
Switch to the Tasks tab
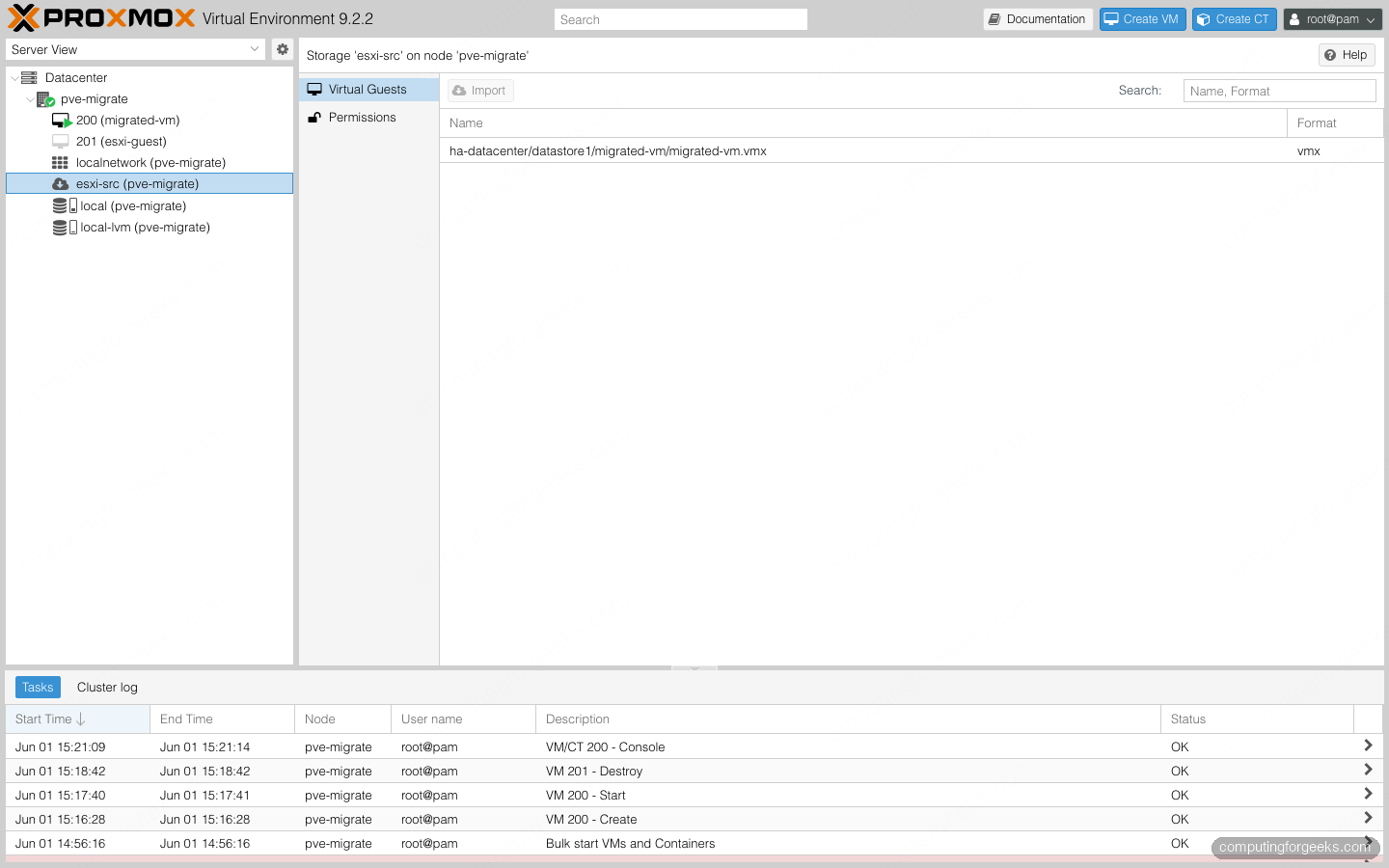(x=38, y=688)
